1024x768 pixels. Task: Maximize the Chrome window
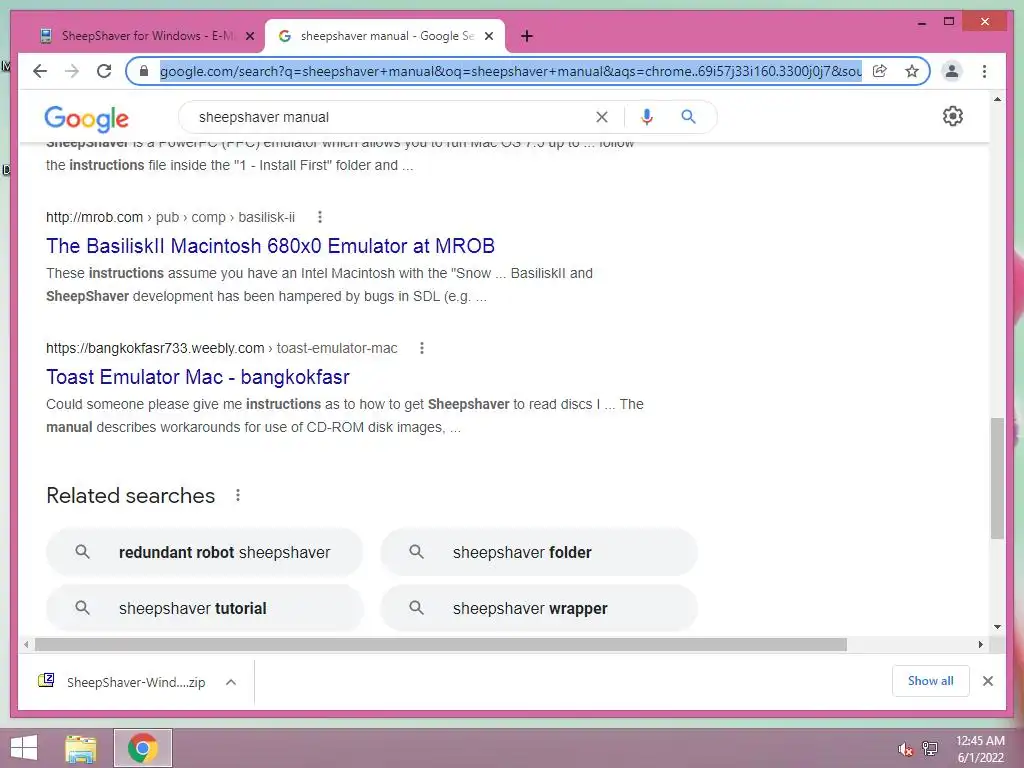pos(949,22)
